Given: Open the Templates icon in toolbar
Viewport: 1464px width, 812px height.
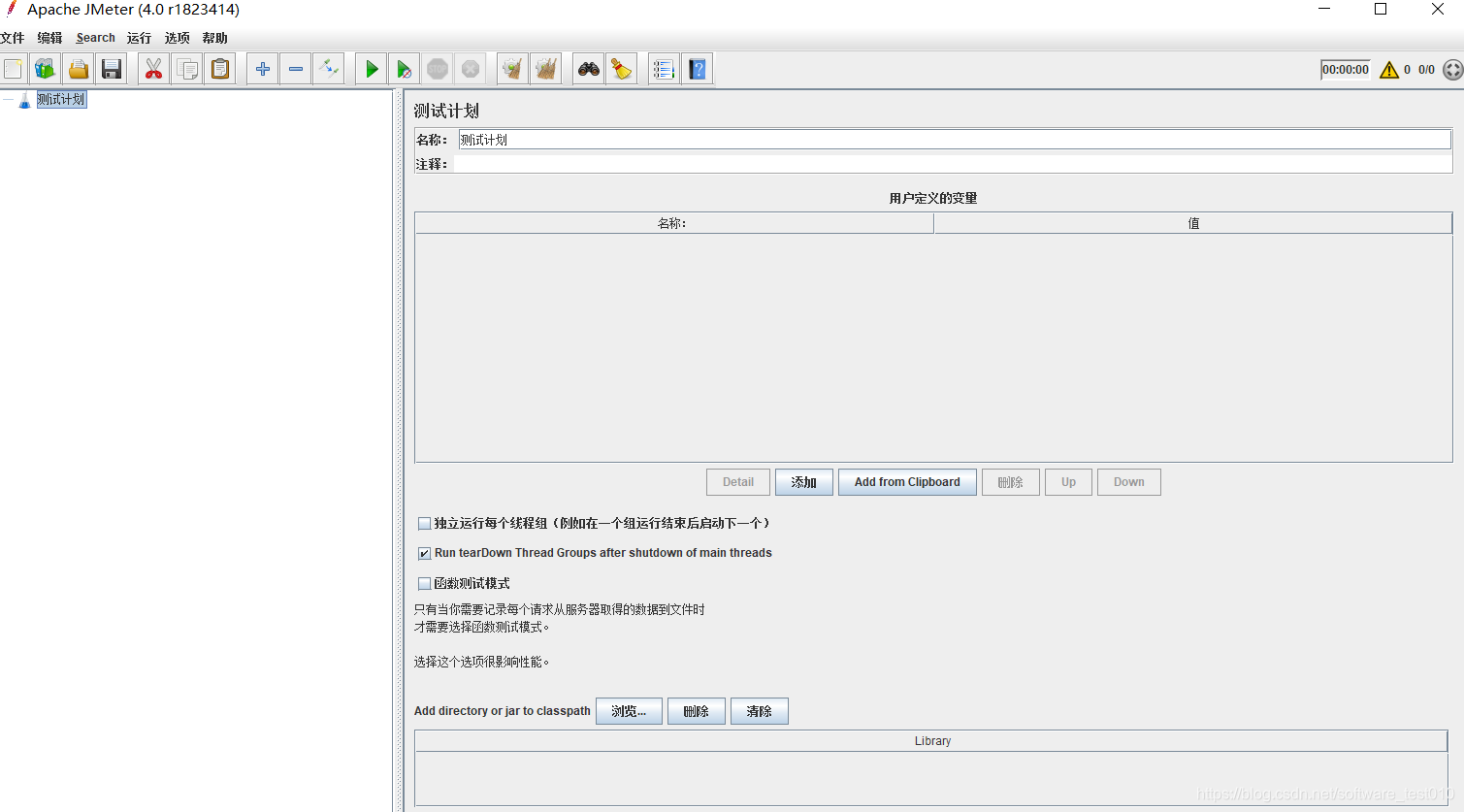Looking at the screenshot, I should [x=45, y=69].
